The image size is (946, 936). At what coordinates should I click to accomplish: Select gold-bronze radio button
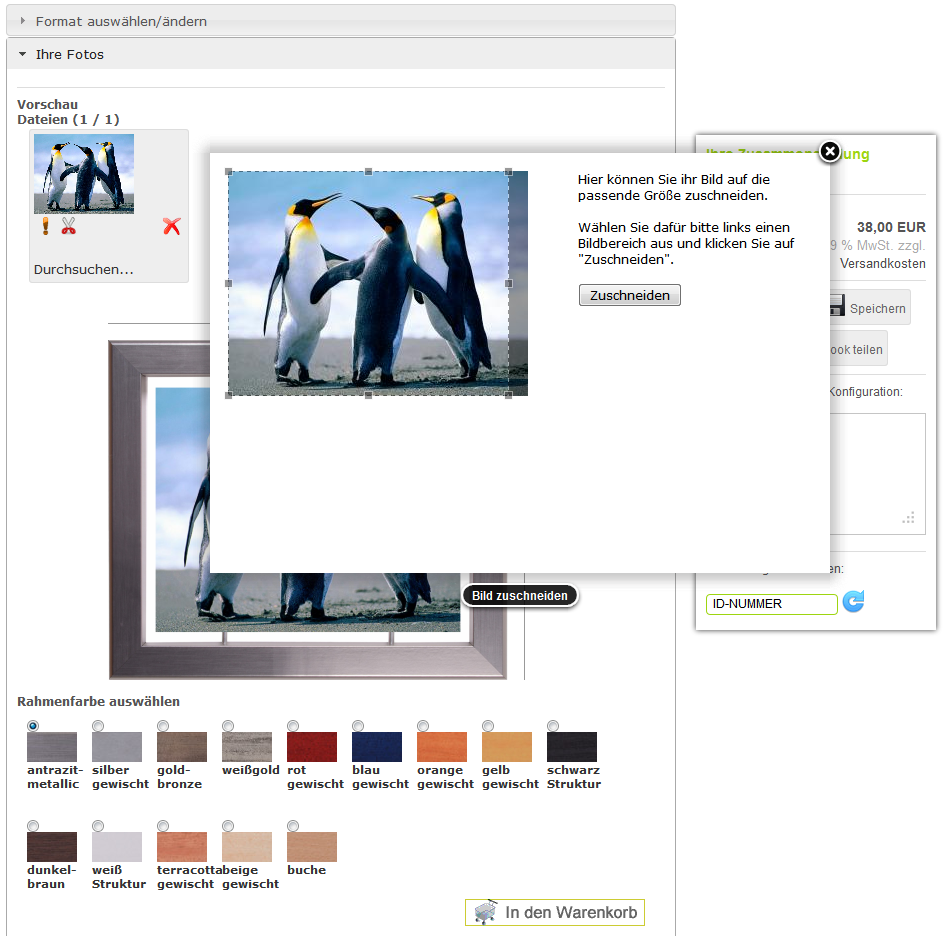[x=163, y=725]
